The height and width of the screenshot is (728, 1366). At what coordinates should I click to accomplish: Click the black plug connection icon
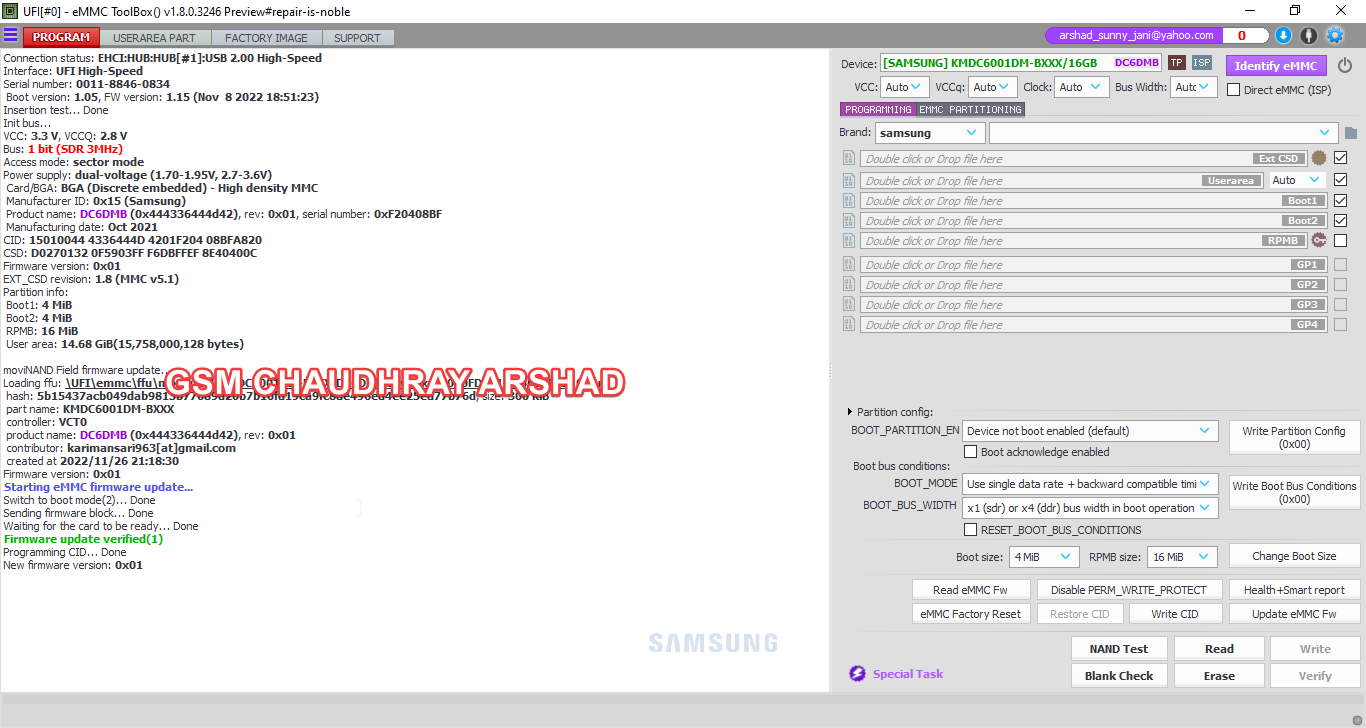pos(1309,35)
